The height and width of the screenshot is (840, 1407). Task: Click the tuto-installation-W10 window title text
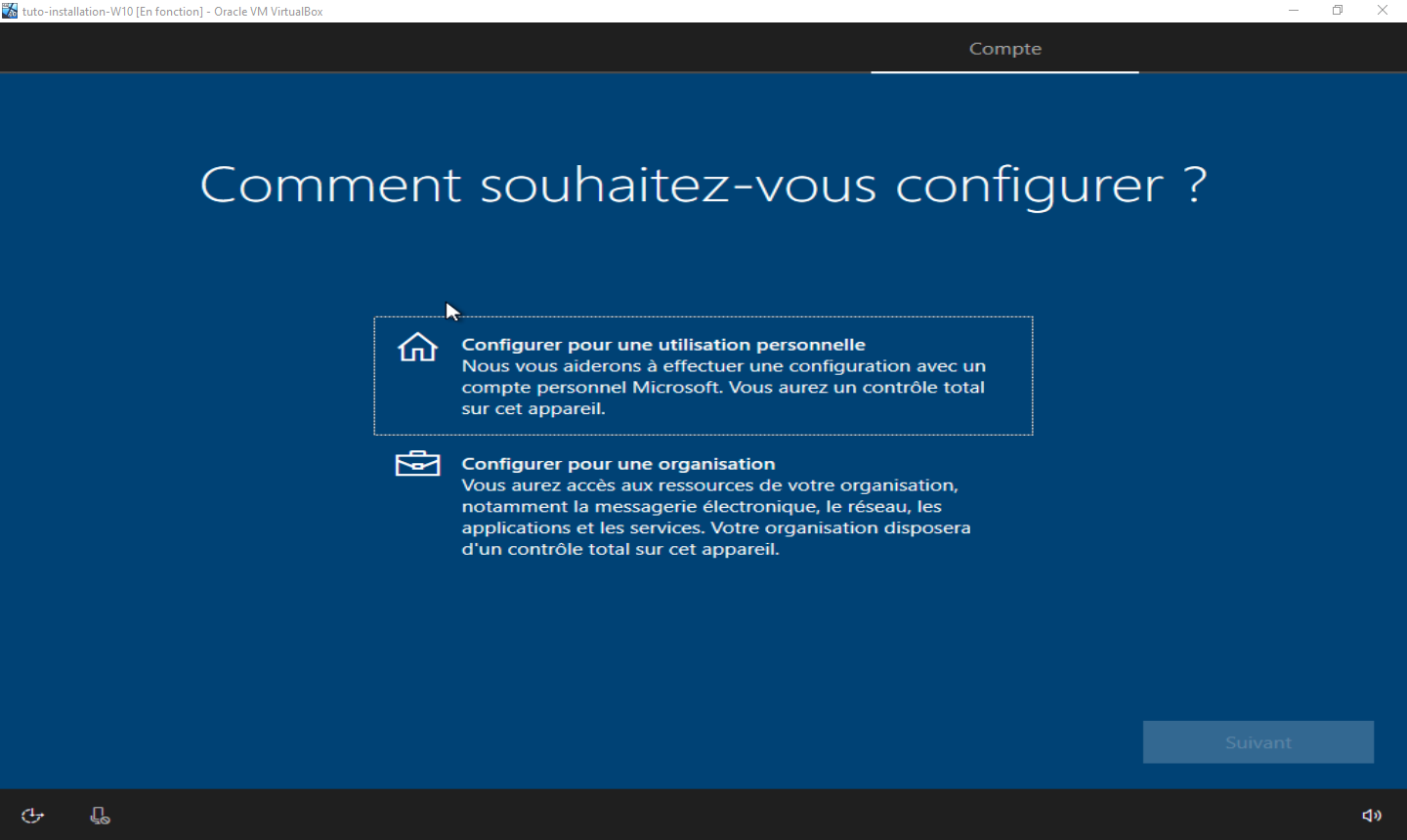click(172, 12)
